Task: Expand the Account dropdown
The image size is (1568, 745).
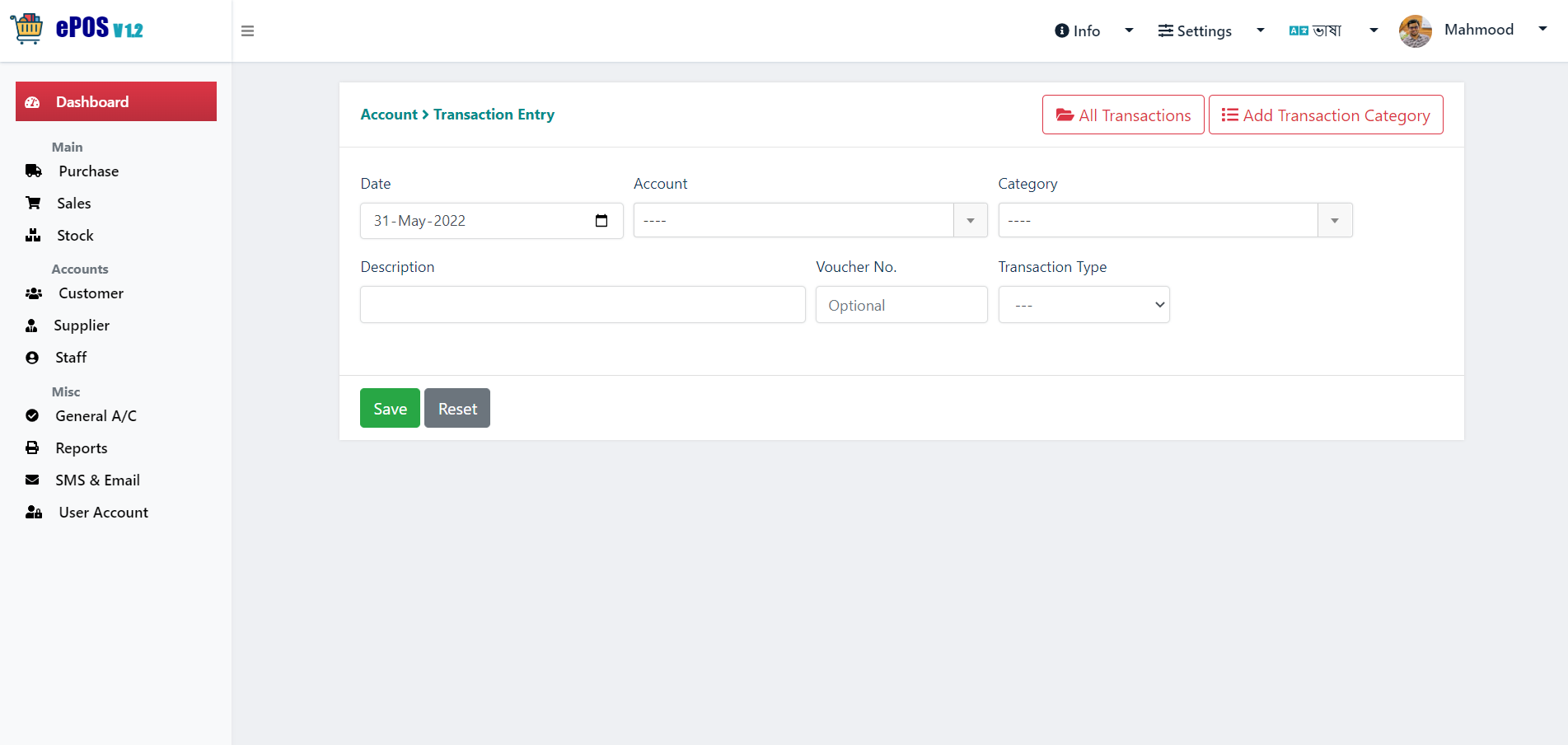Action: point(810,220)
